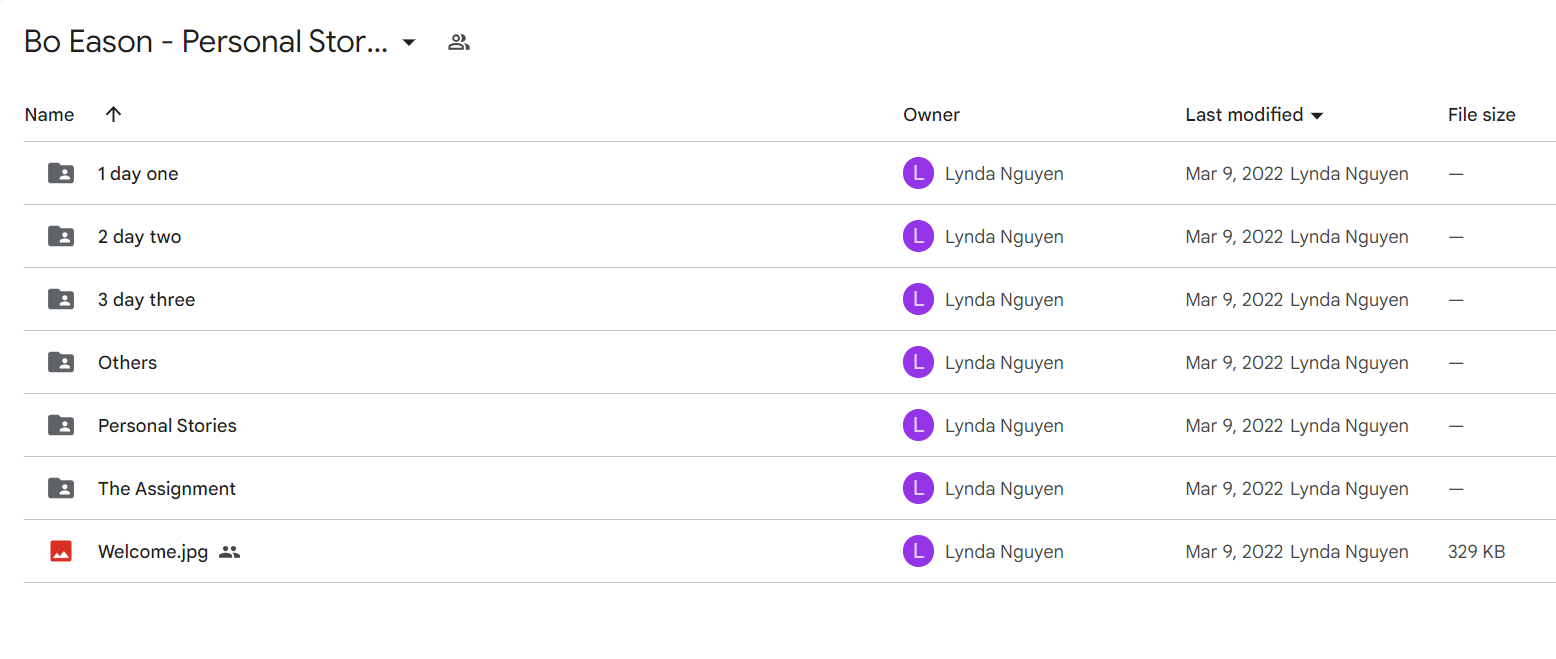
Task: Open The Assignment folder
Action: point(167,488)
